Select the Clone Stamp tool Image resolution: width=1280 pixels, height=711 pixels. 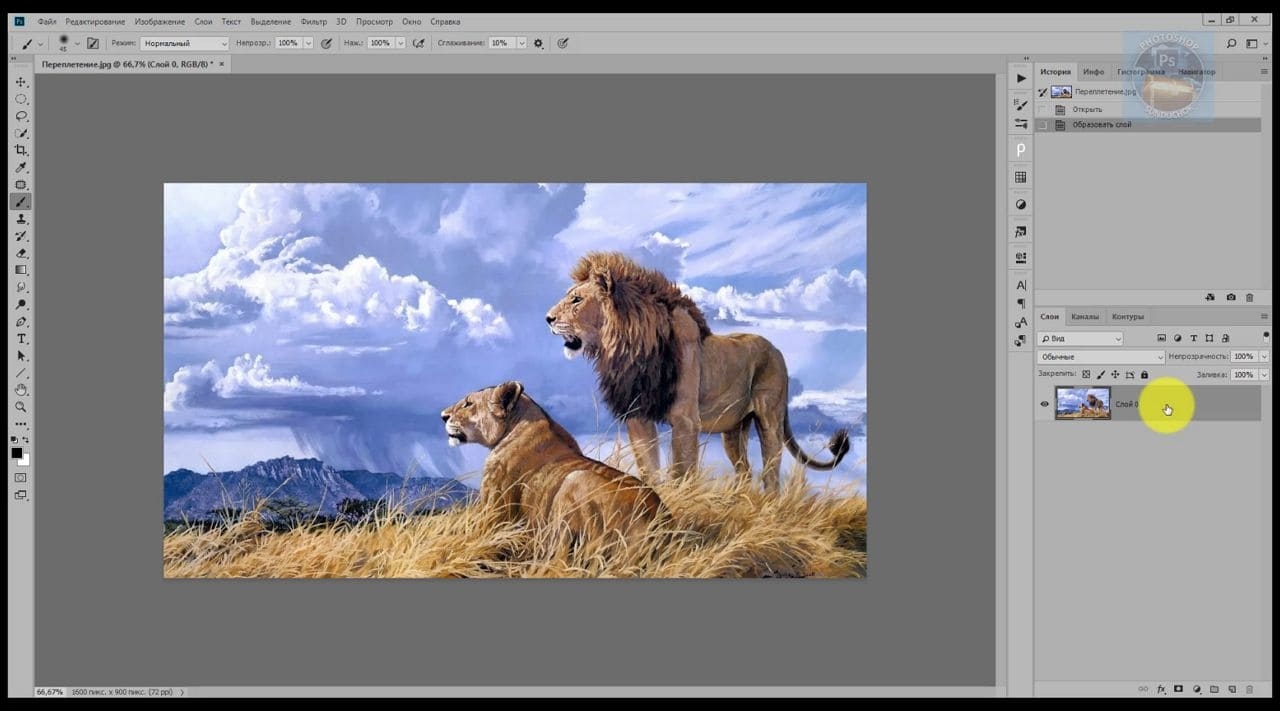tap(21, 219)
